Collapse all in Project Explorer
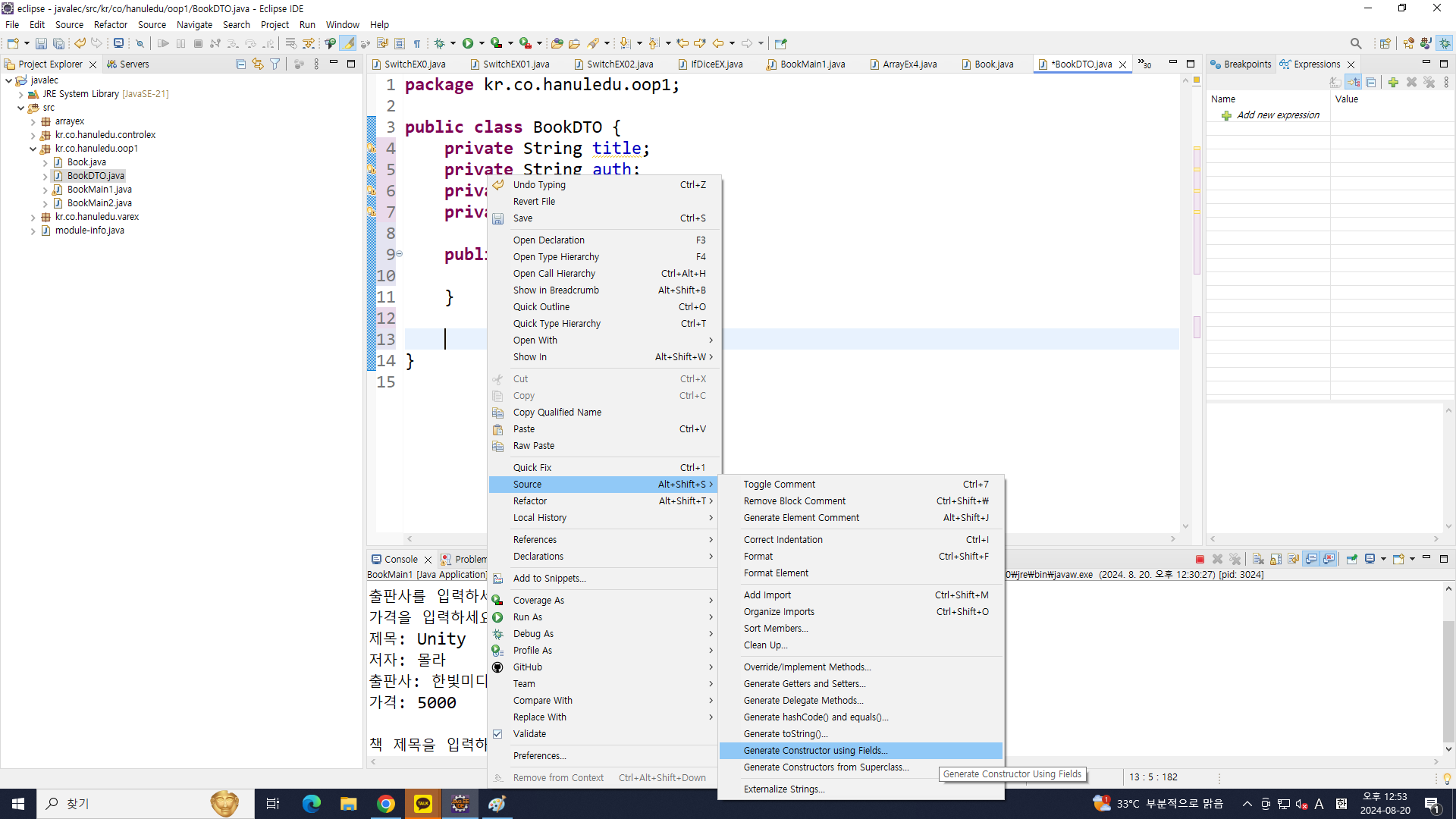Viewport: 1456px width, 819px height. (240, 64)
